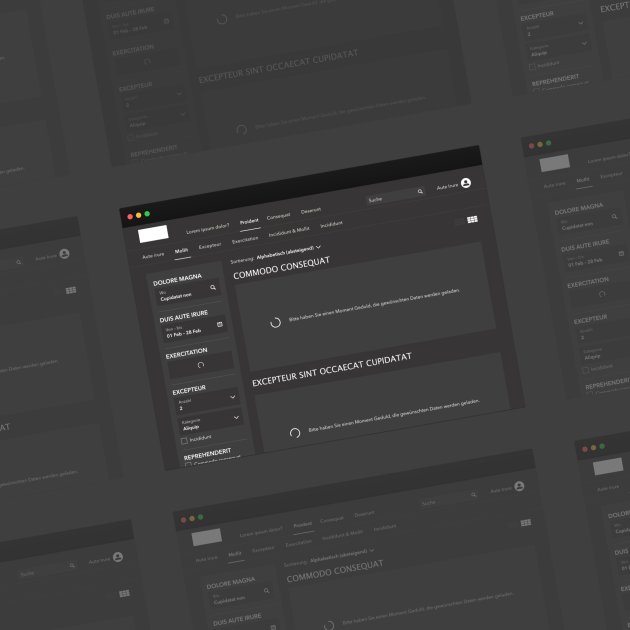This screenshot has width=630, height=630.
Task: Tick the Incididunt checkbox in the front window
Action: [184, 441]
